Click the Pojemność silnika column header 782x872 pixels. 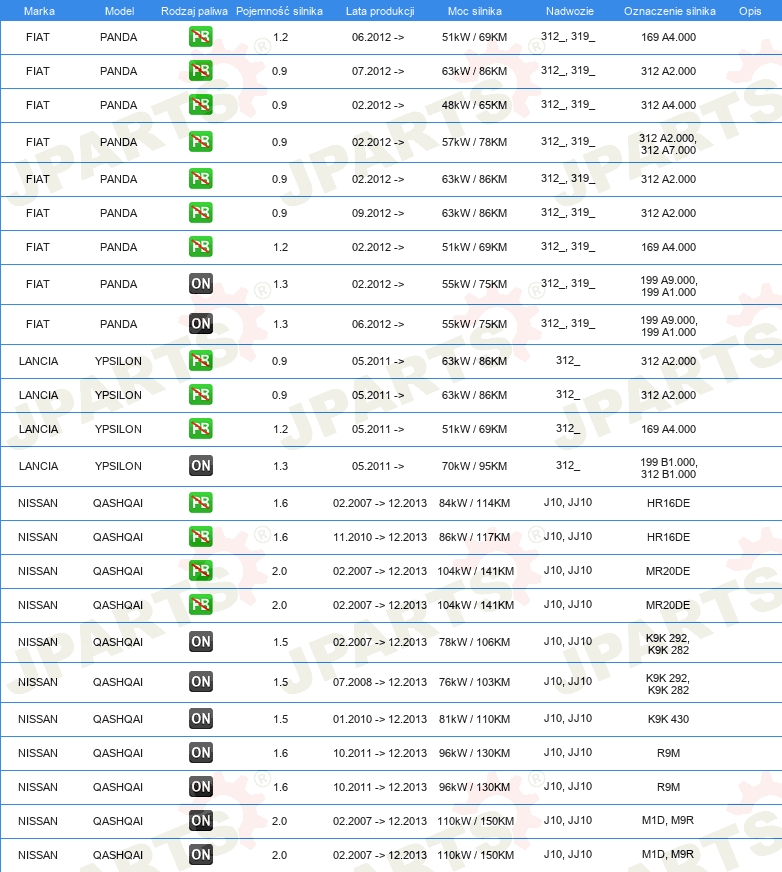tap(279, 11)
